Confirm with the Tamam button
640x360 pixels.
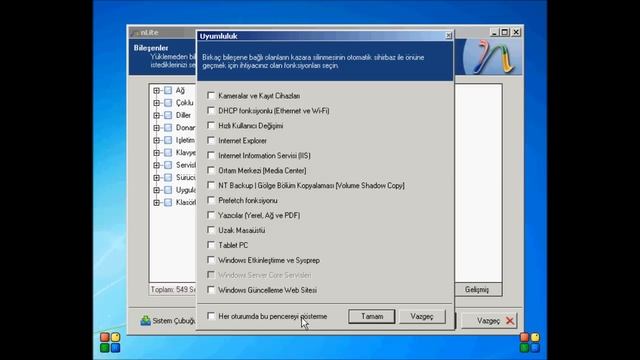[x=372, y=316]
